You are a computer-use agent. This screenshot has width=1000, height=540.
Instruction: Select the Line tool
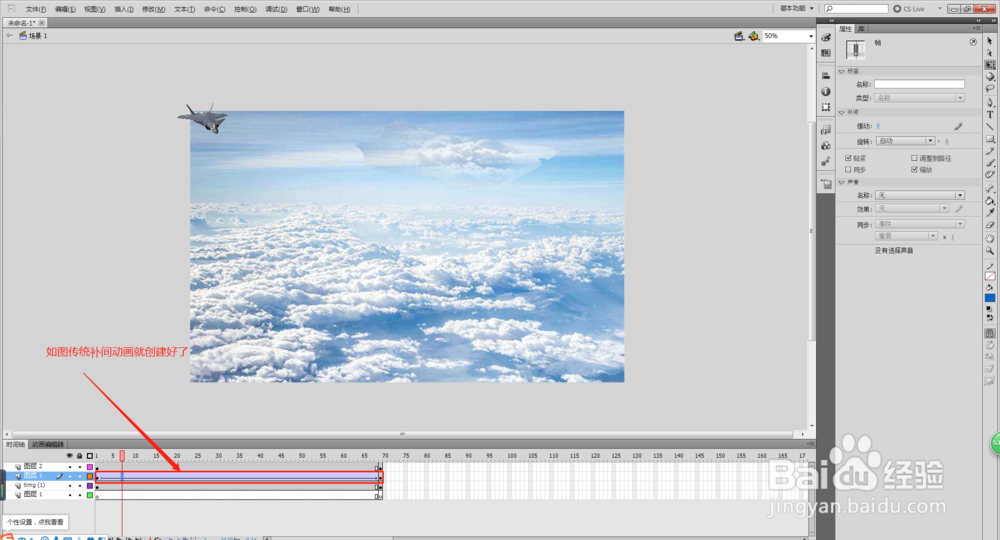point(990,126)
